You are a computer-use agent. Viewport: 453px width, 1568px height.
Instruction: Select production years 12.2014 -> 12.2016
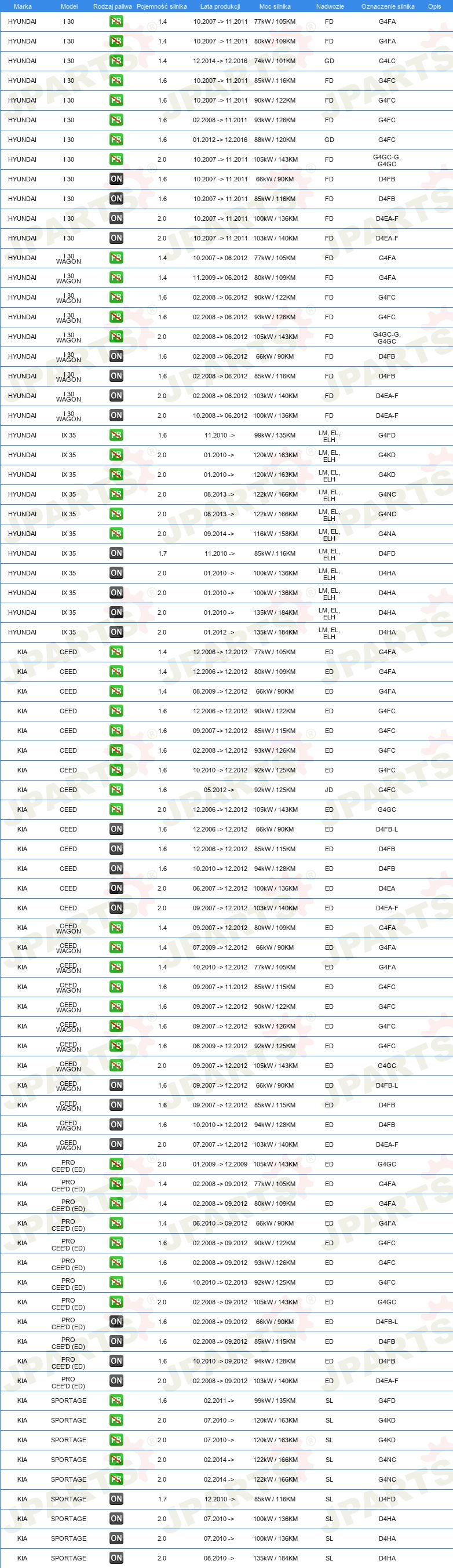tap(220, 61)
